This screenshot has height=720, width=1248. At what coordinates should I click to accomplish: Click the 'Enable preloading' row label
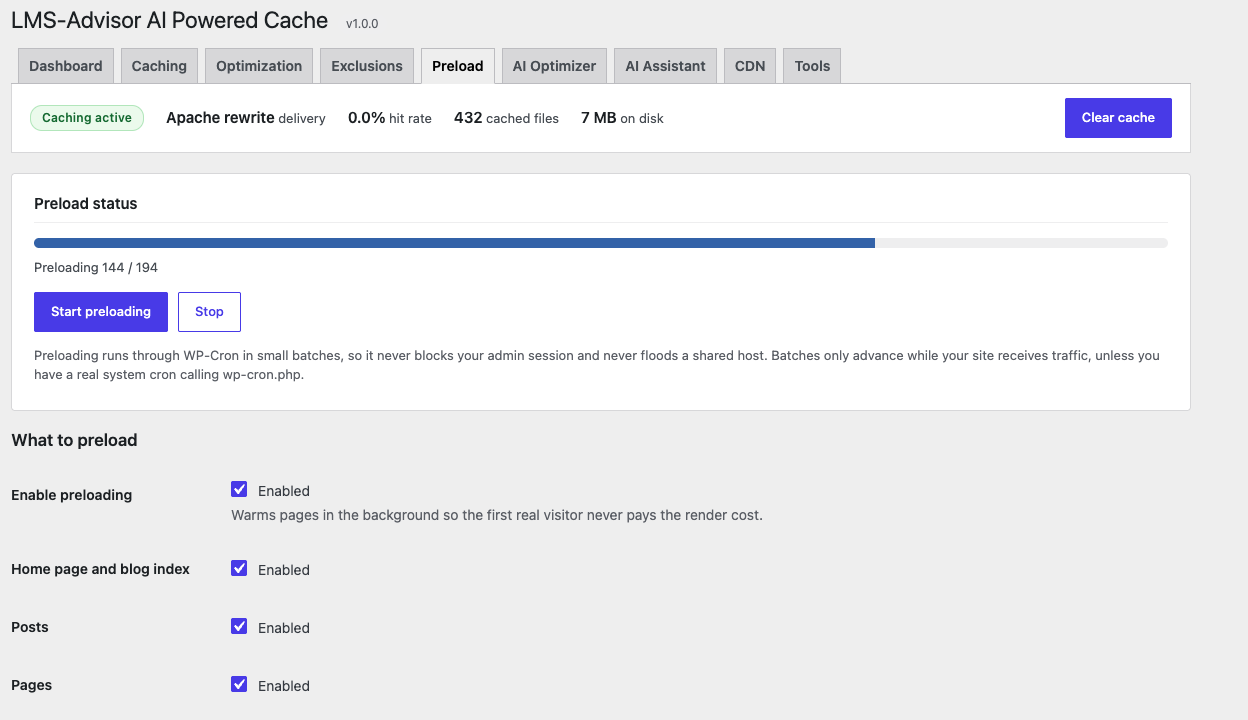pyautogui.click(x=71, y=495)
